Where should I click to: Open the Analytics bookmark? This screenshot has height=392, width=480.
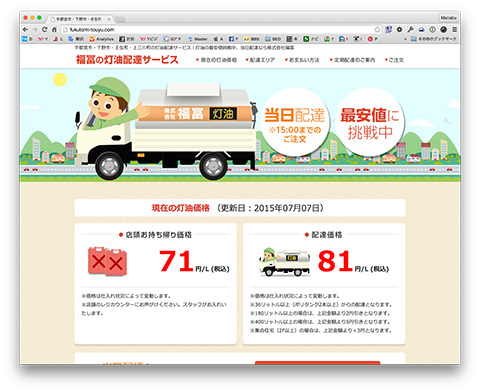[101, 39]
